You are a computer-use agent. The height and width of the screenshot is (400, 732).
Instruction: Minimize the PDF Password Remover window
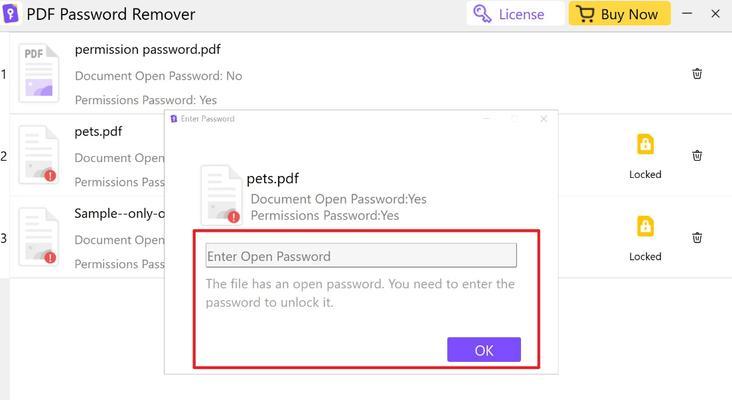pos(687,14)
